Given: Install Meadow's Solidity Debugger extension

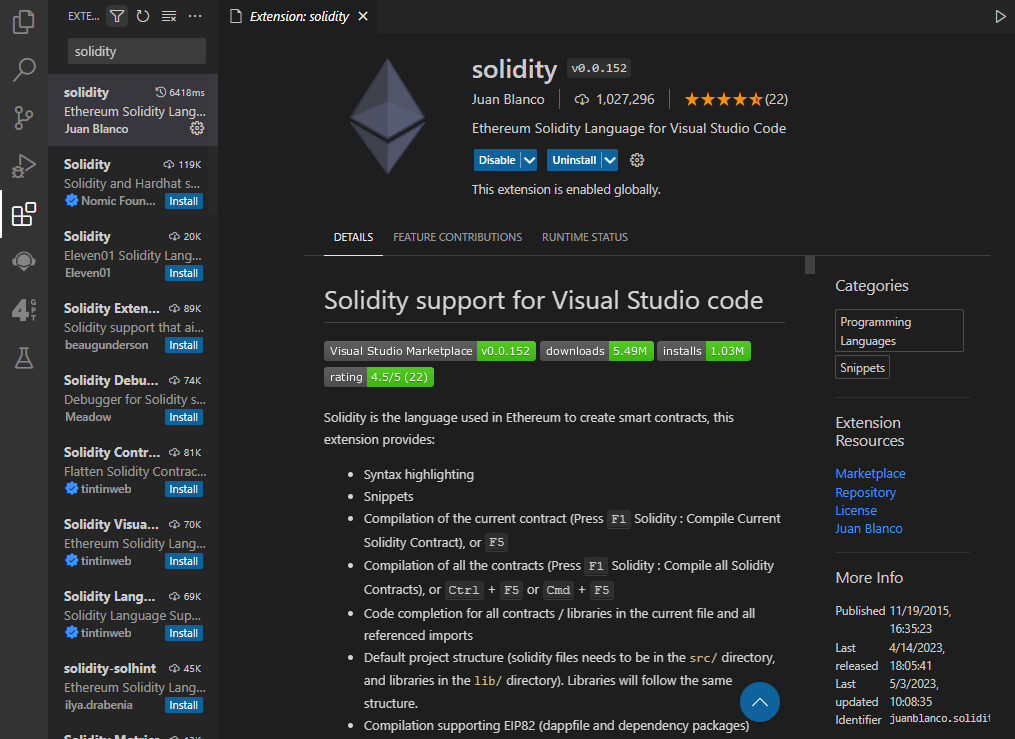Looking at the screenshot, I should click(x=183, y=417).
